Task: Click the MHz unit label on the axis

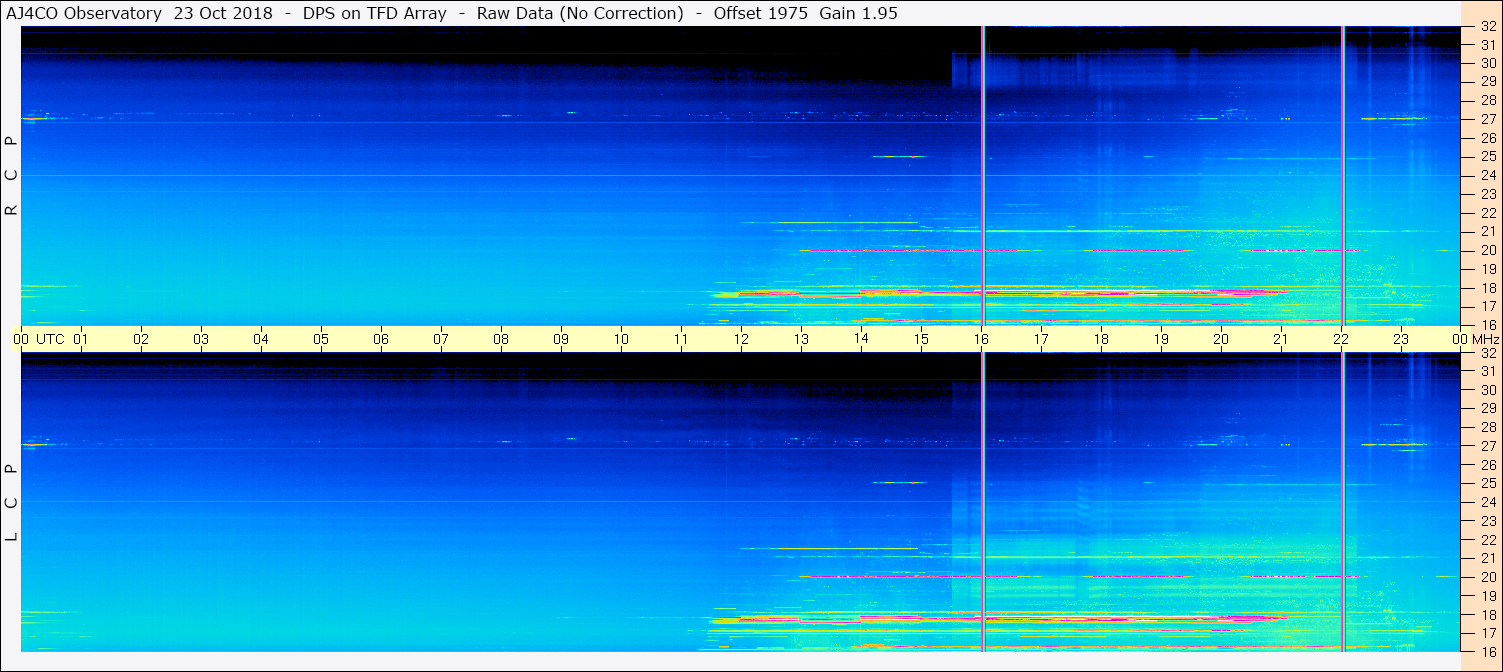Action: pyautogui.click(x=1485, y=339)
